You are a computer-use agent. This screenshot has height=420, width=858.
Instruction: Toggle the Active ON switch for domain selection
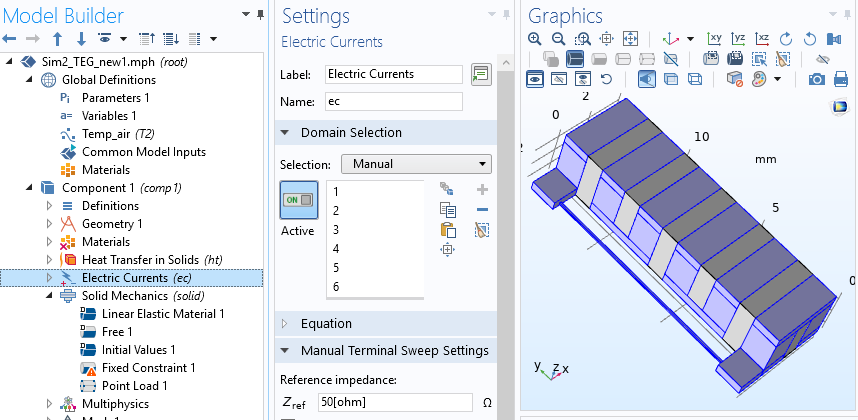(299, 200)
